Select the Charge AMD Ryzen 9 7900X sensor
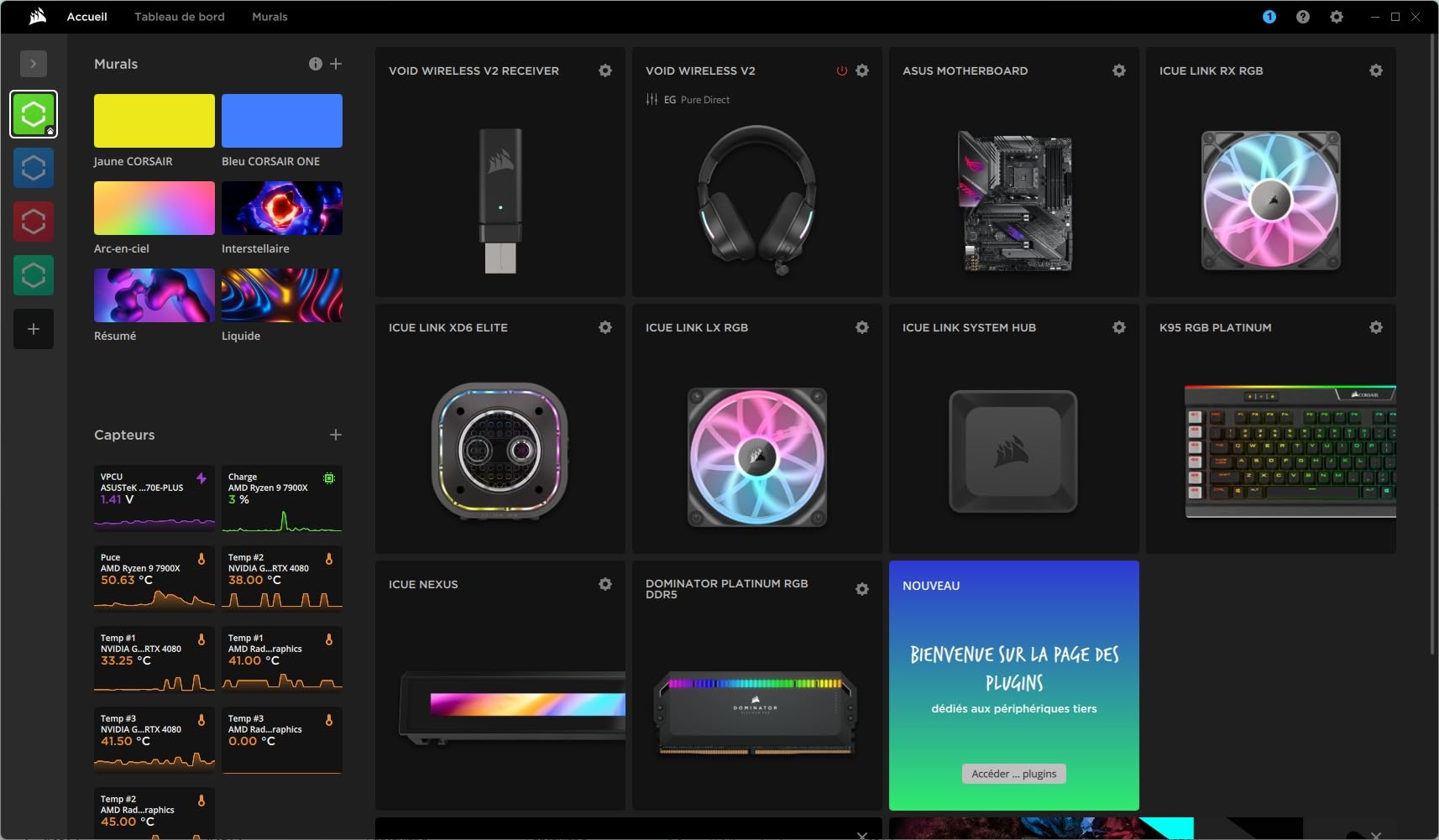This screenshot has width=1439, height=840. [x=282, y=499]
